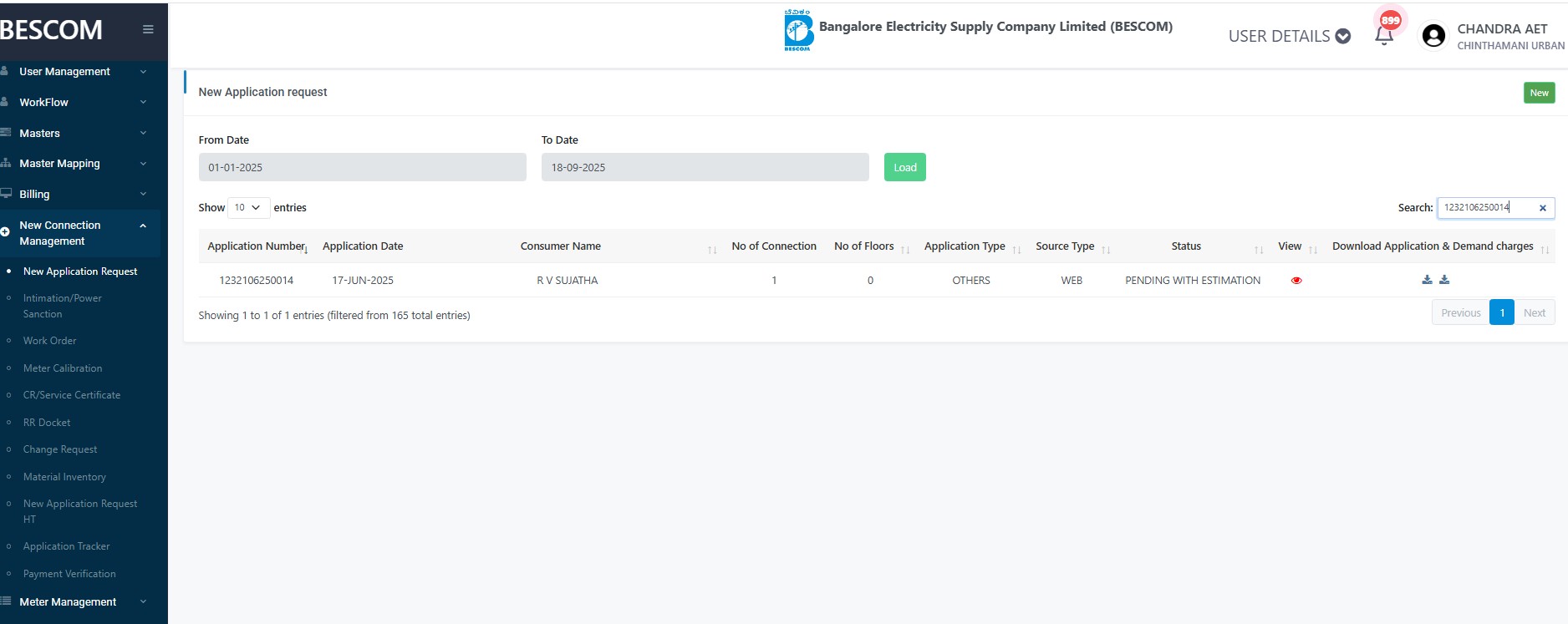
Task: Click the right download icon for R V SUJATHA
Action: pos(1444,280)
